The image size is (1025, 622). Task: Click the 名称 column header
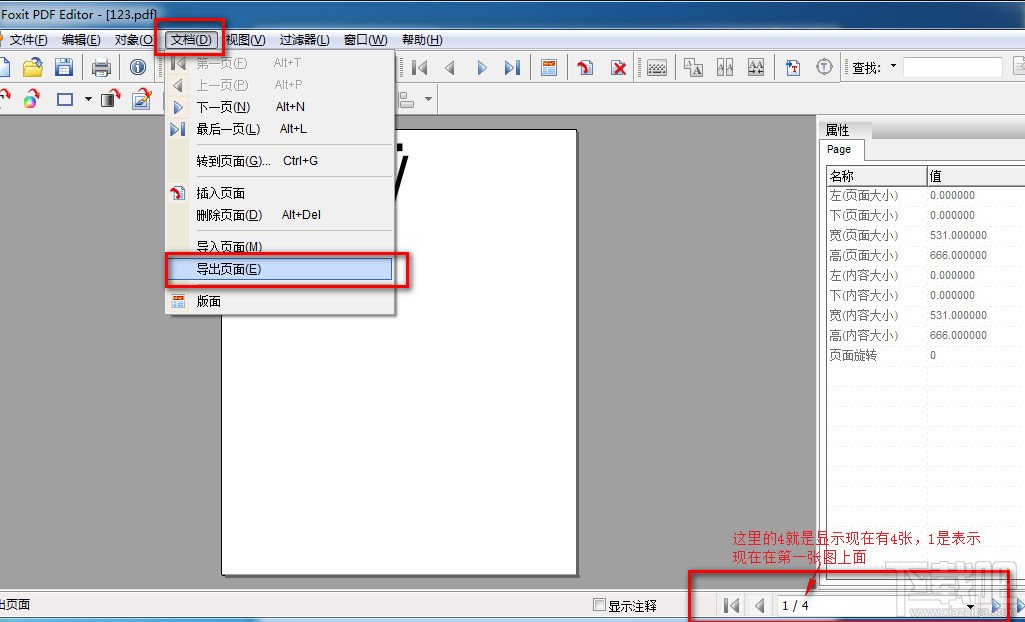[877, 176]
